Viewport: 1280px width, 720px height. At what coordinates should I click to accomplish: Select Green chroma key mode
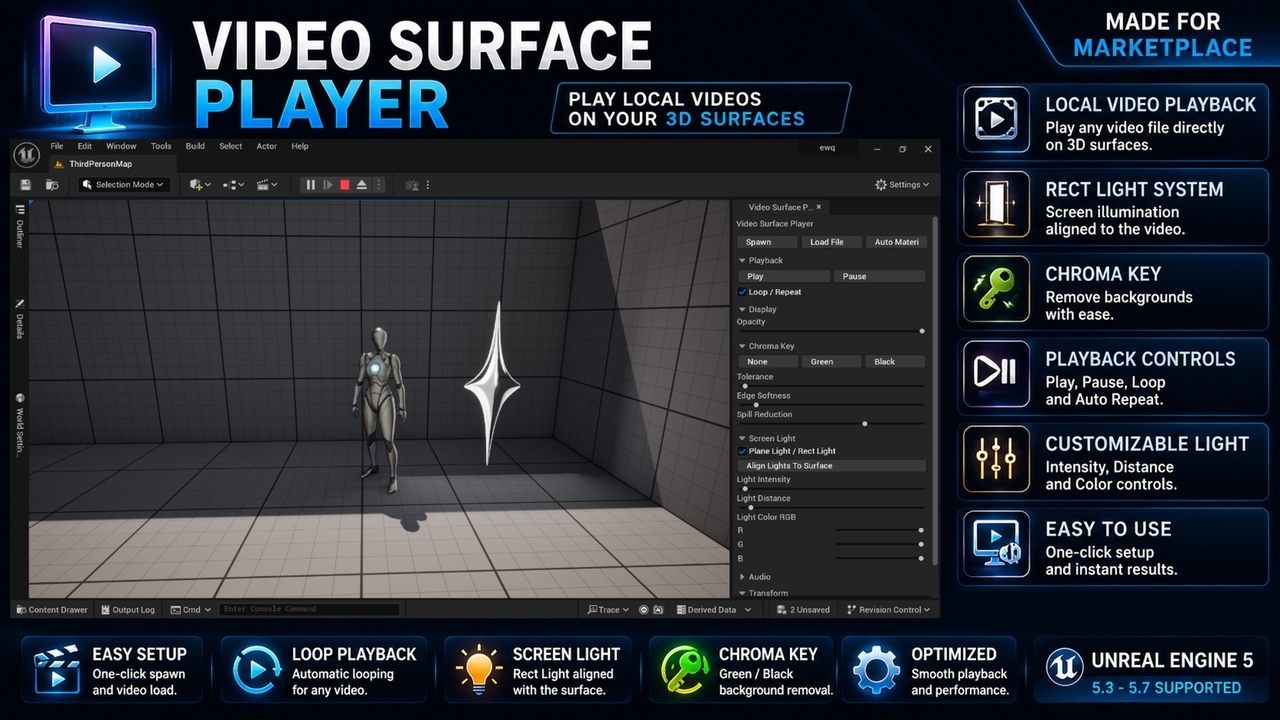click(831, 362)
